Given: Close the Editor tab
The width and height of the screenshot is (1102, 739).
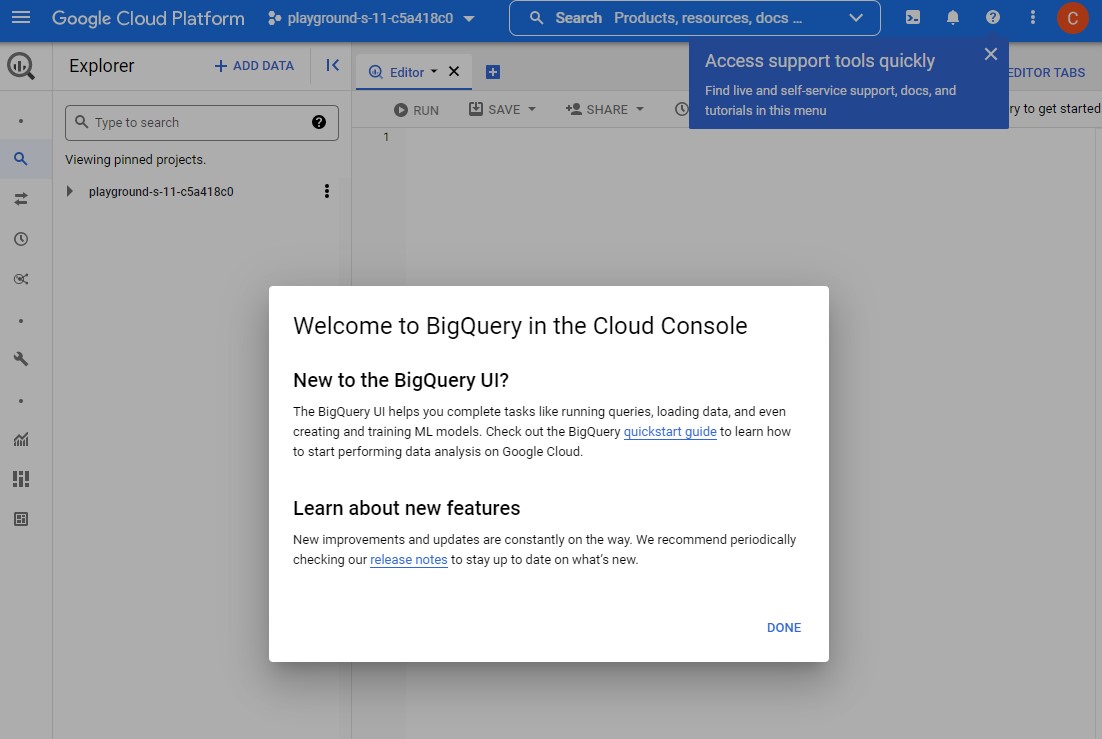Looking at the screenshot, I should click(x=454, y=72).
